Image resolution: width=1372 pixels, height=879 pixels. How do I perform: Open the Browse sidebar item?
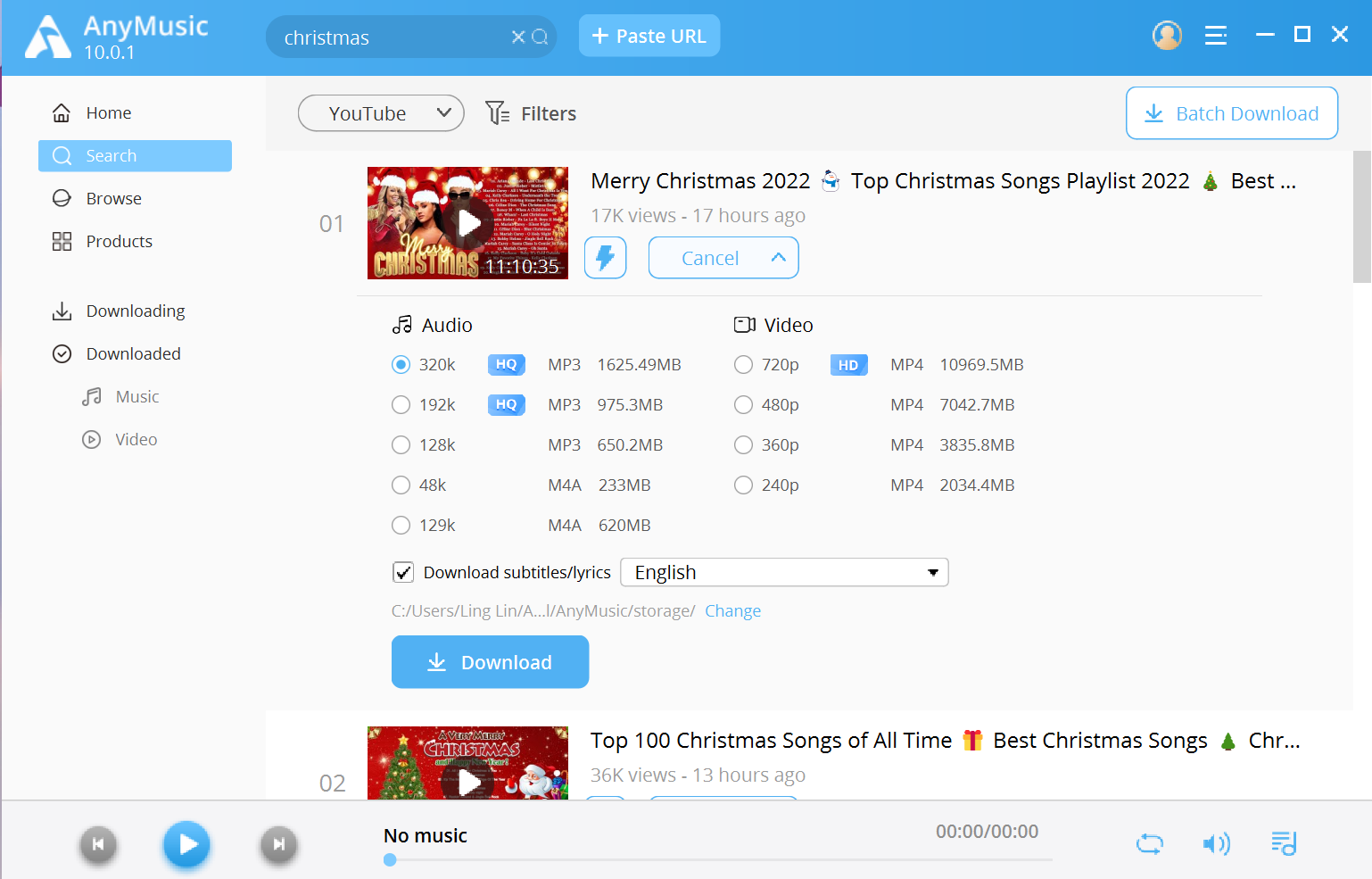113,199
